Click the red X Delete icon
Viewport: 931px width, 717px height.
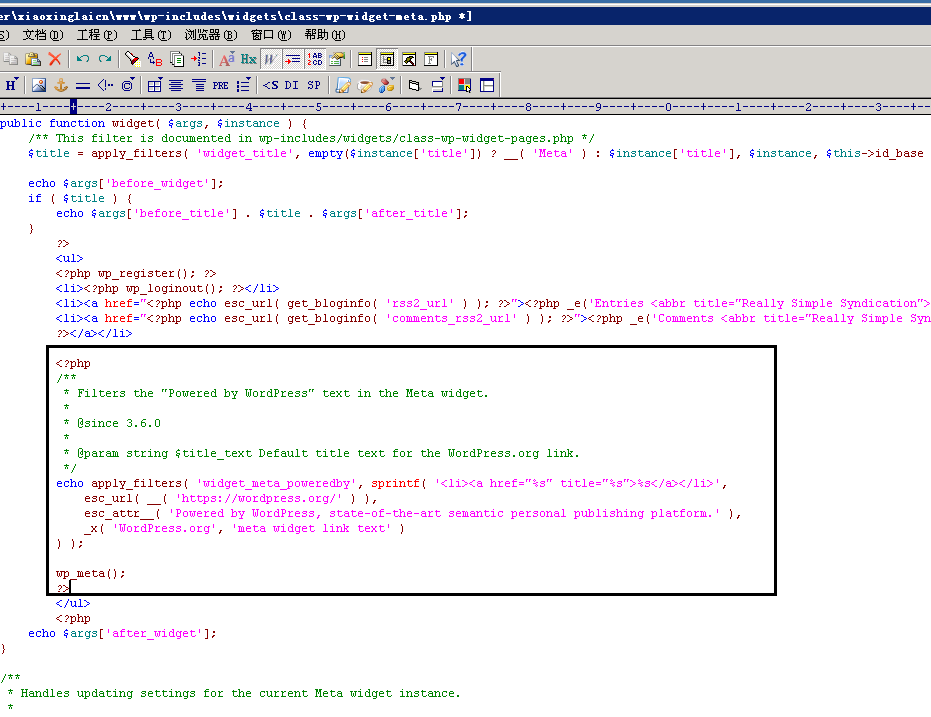(x=55, y=59)
